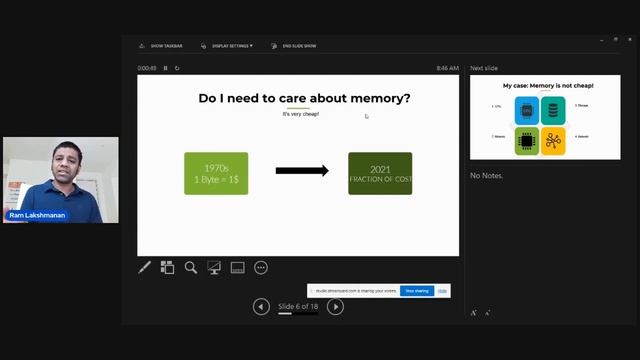Select the pen and laser pointer tools
The height and width of the screenshot is (360, 640).
pos(144,267)
